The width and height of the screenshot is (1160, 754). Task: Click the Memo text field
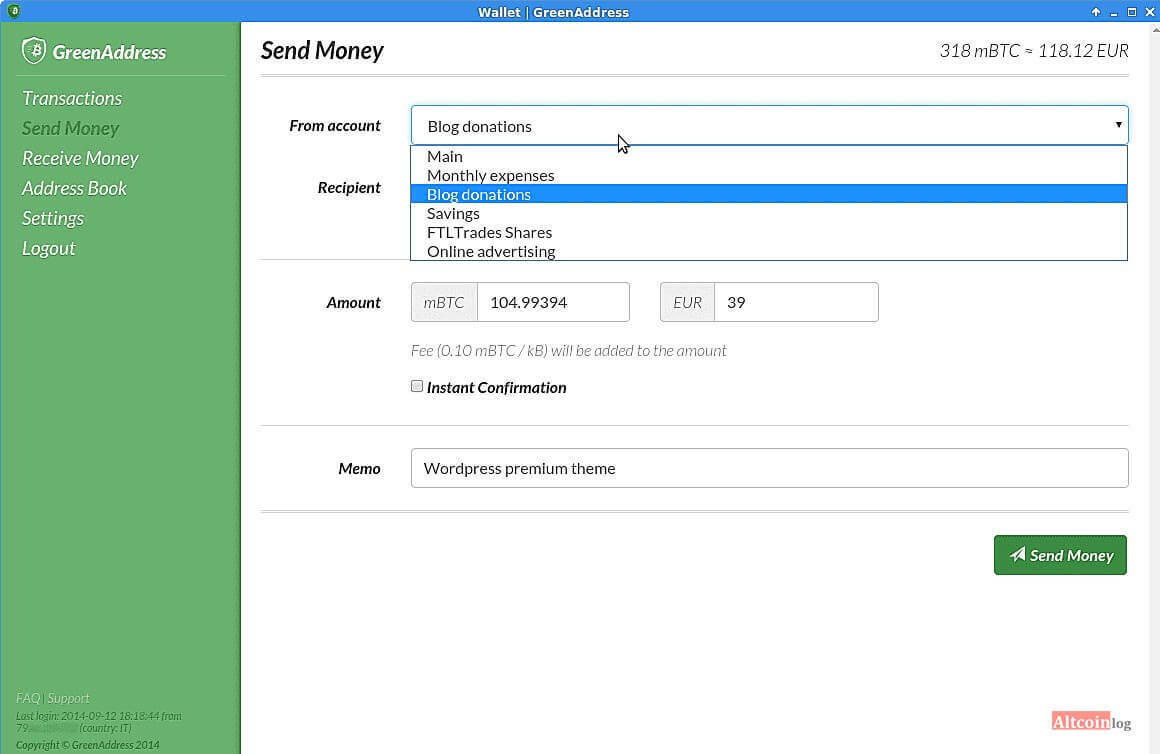pos(768,468)
